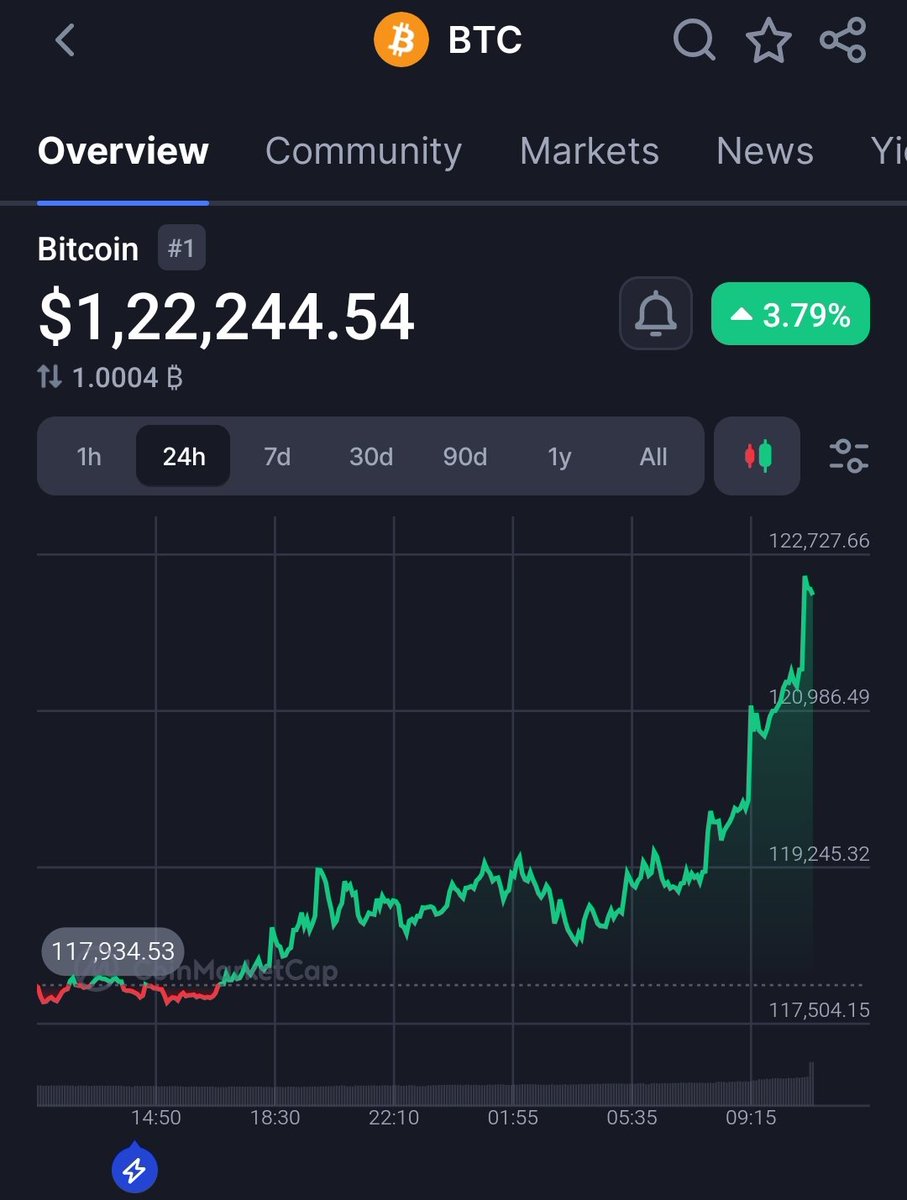Switch to the Markets tab
The height and width of the screenshot is (1200, 907).
pos(589,151)
